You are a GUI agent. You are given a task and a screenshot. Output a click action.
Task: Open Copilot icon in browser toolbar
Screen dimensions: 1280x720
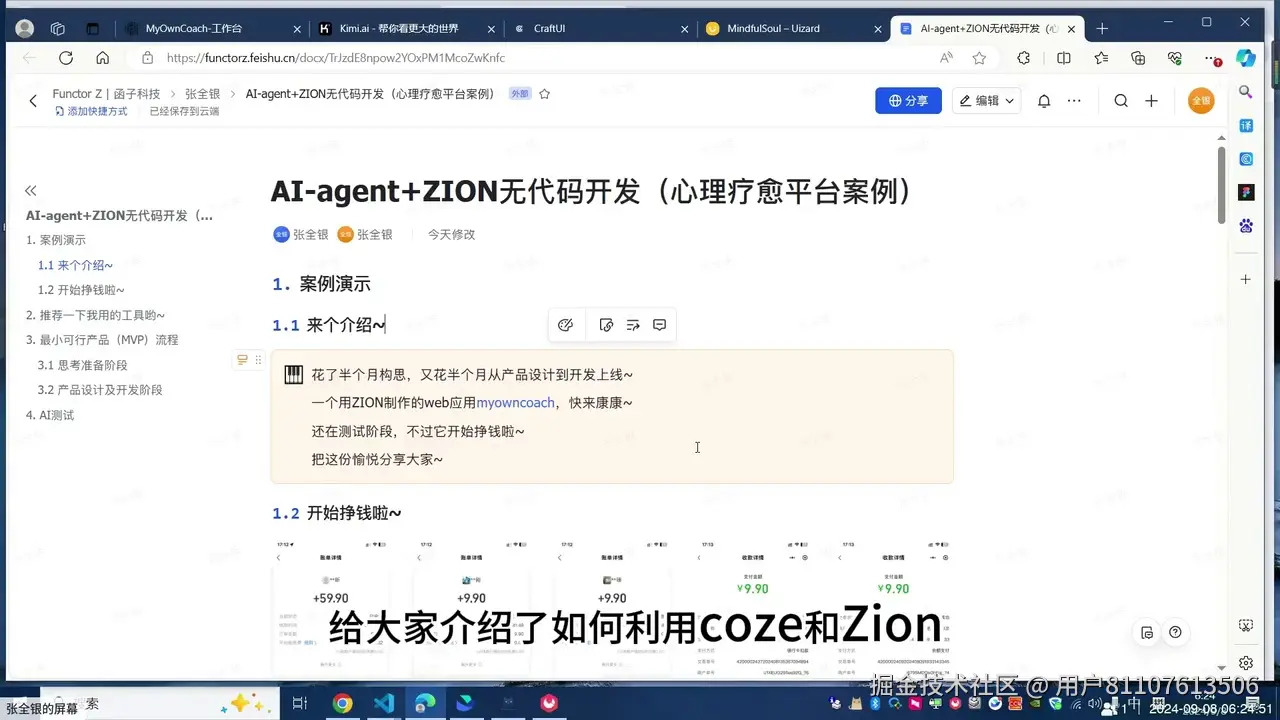tap(1246, 58)
